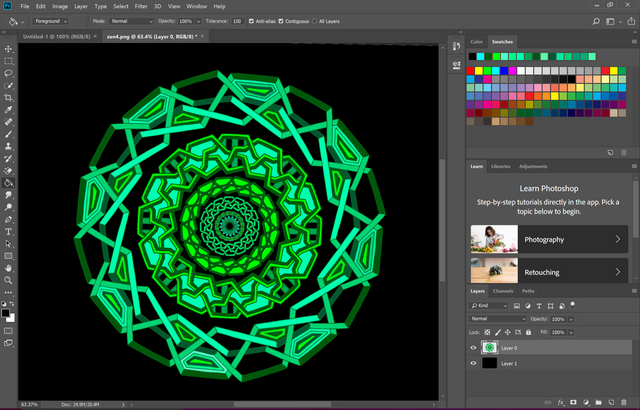The height and width of the screenshot is (410, 640).
Task: Select the Type tool in toolbar
Action: [x=9, y=231]
